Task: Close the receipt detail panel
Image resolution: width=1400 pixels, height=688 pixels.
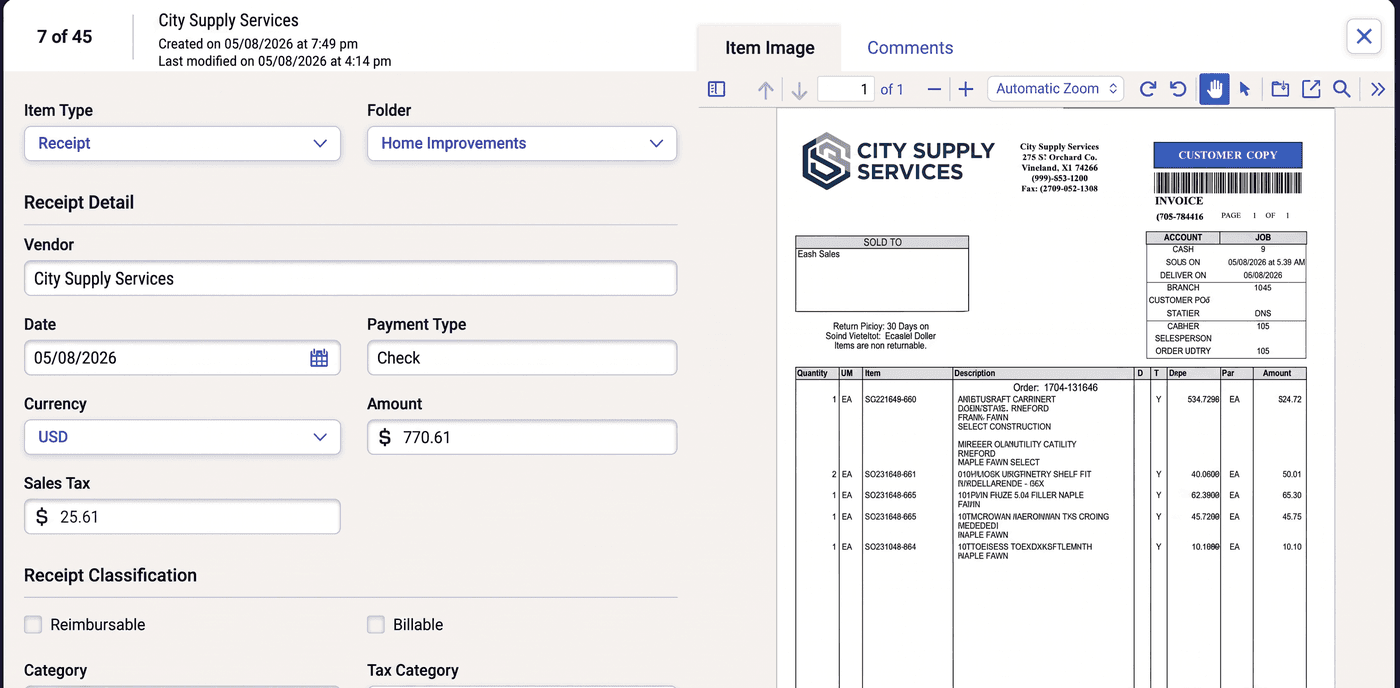Action: pyautogui.click(x=1364, y=37)
